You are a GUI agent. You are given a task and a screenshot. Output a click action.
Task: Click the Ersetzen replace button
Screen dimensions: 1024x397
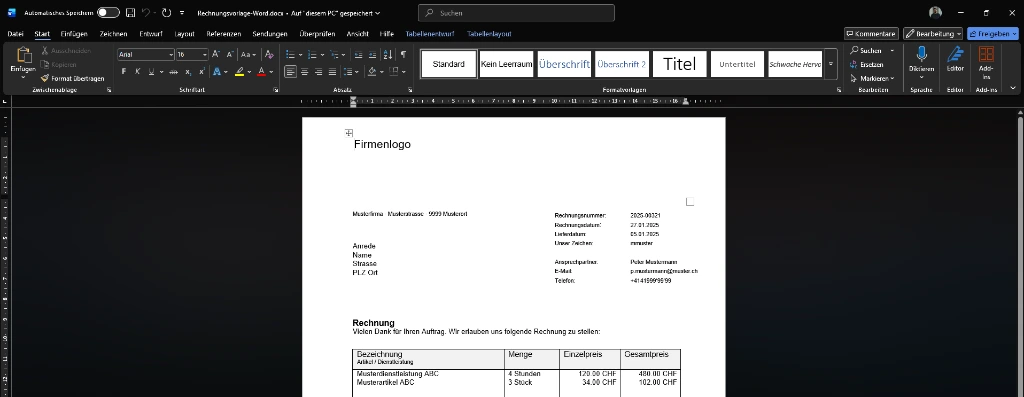[x=867, y=65]
